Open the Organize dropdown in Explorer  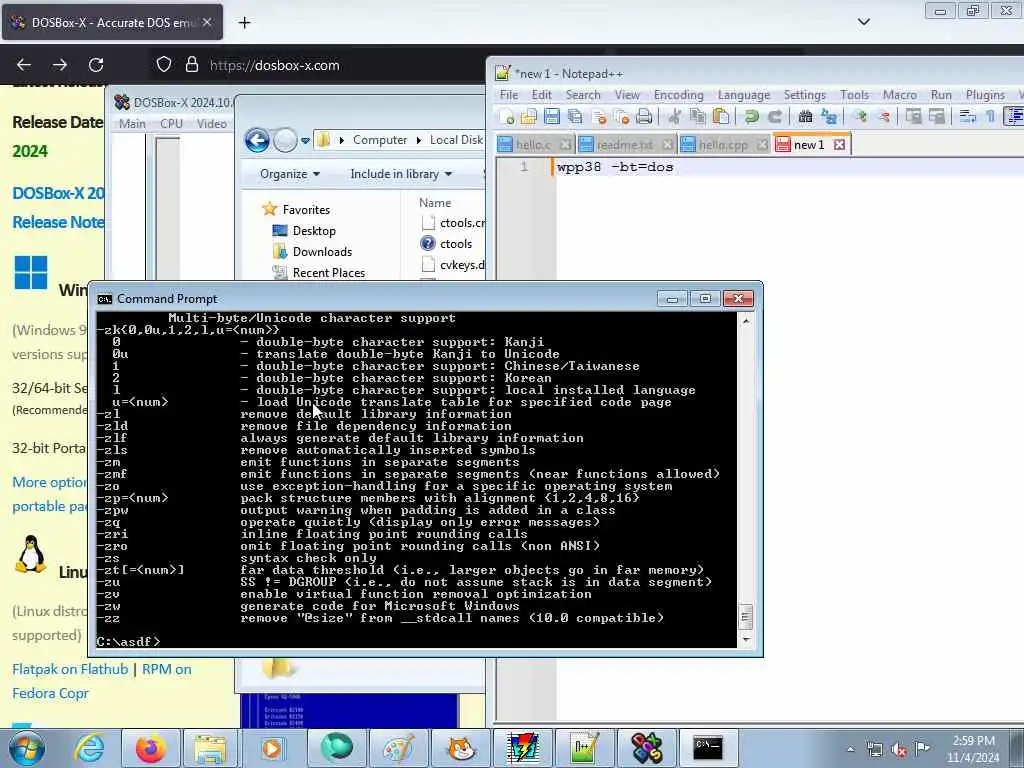(289, 174)
